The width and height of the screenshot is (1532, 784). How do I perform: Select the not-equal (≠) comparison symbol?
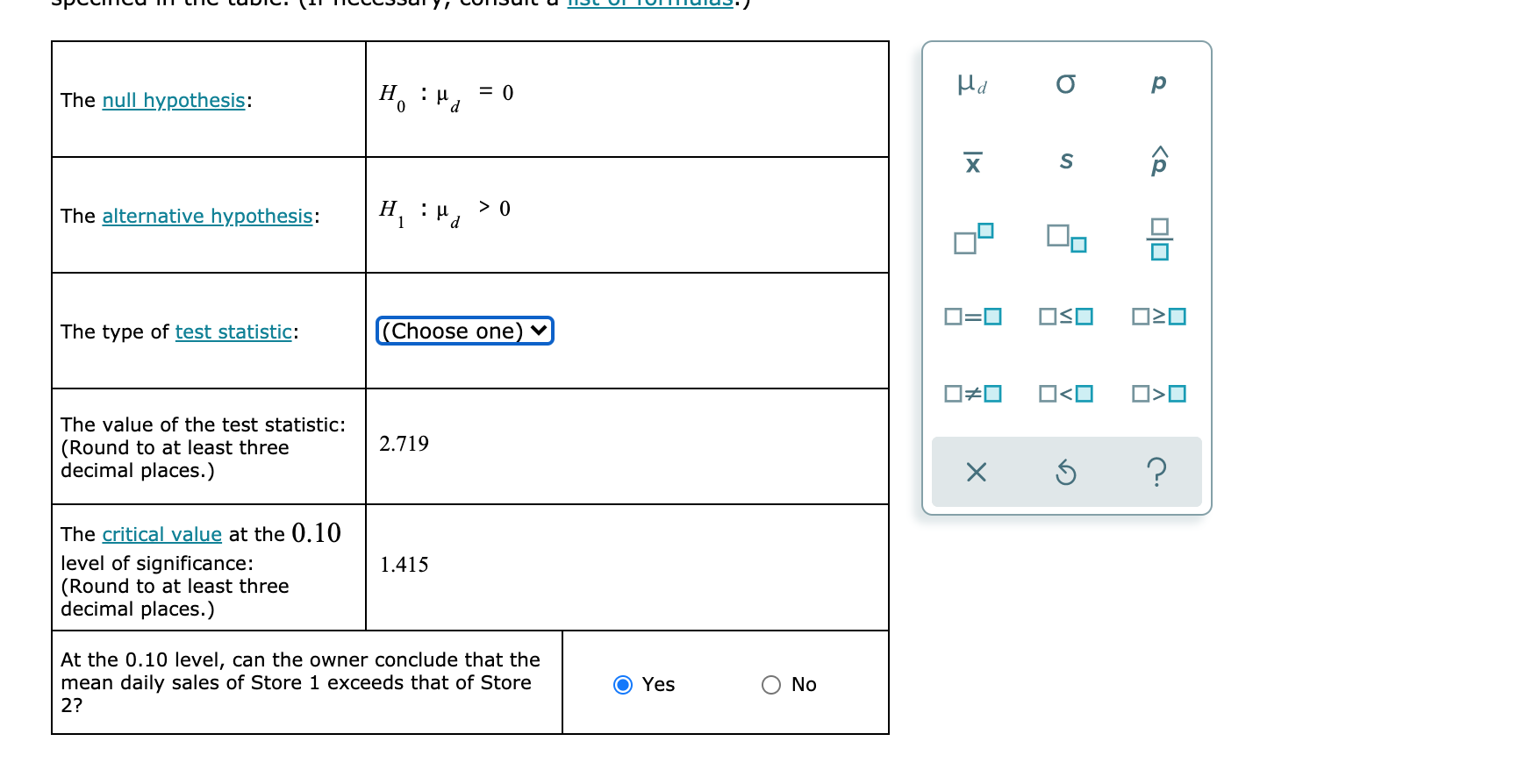972,393
